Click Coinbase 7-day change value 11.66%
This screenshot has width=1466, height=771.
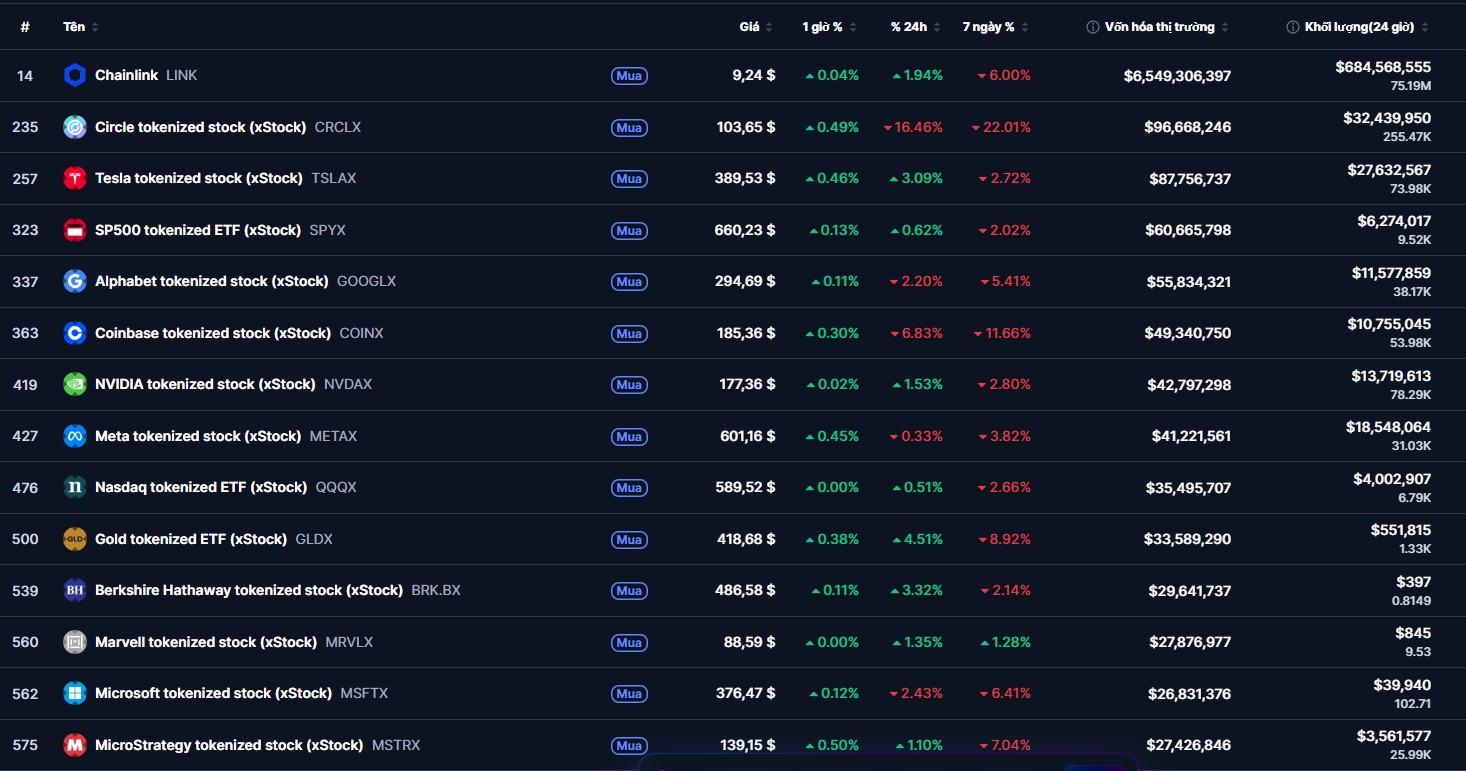point(1002,333)
